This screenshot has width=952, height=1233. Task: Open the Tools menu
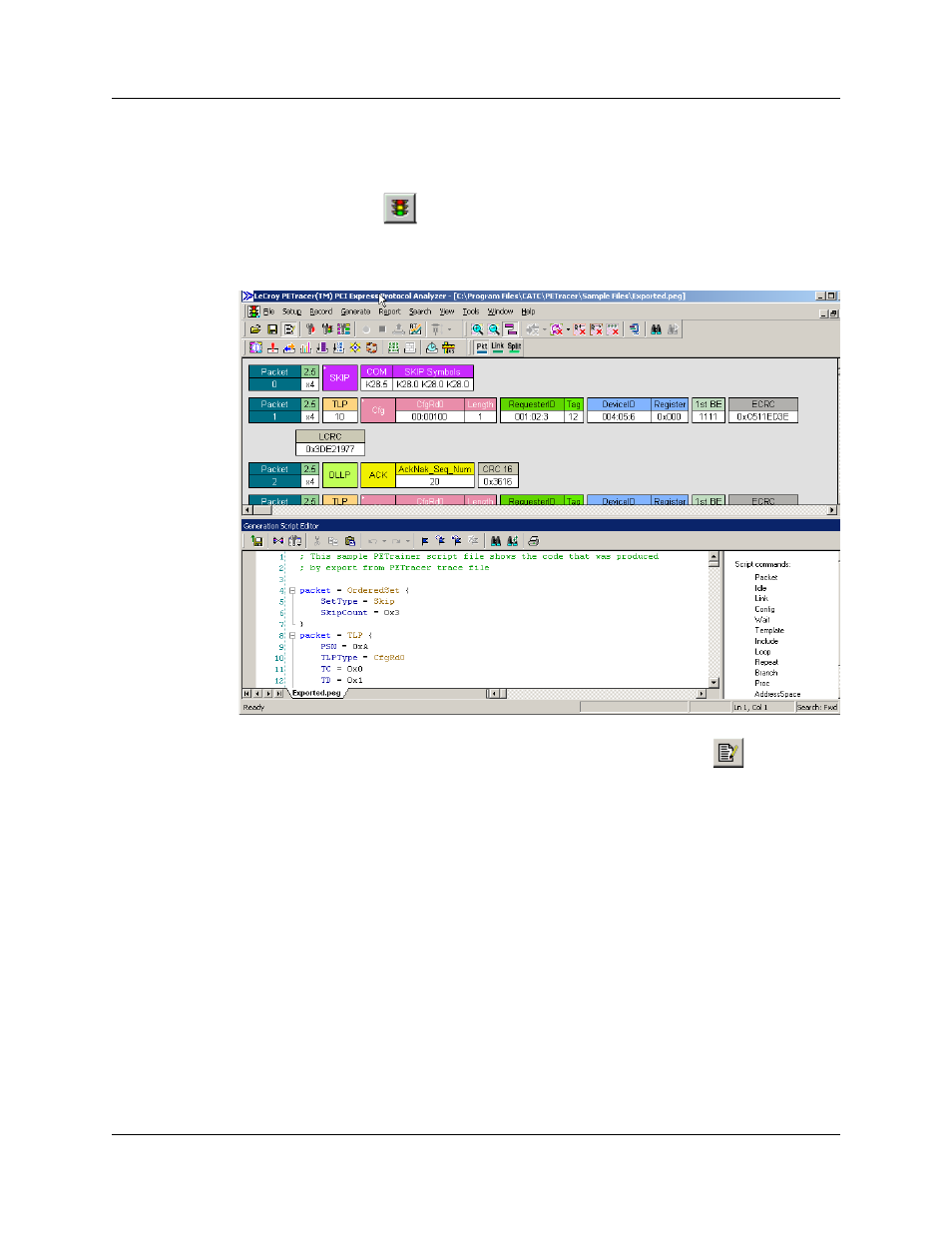point(471,311)
